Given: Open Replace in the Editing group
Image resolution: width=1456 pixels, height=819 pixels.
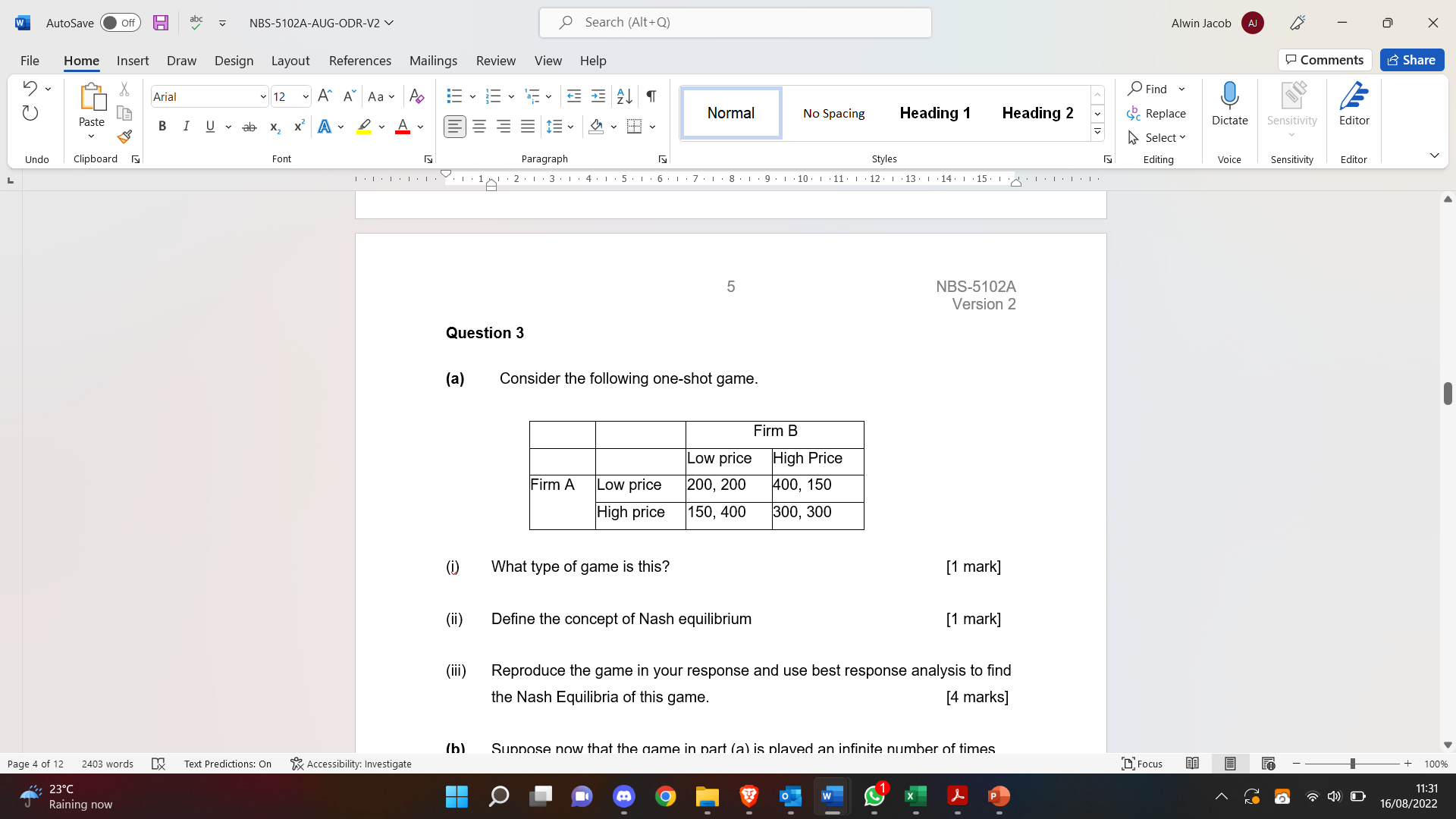Looking at the screenshot, I should [1164, 113].
